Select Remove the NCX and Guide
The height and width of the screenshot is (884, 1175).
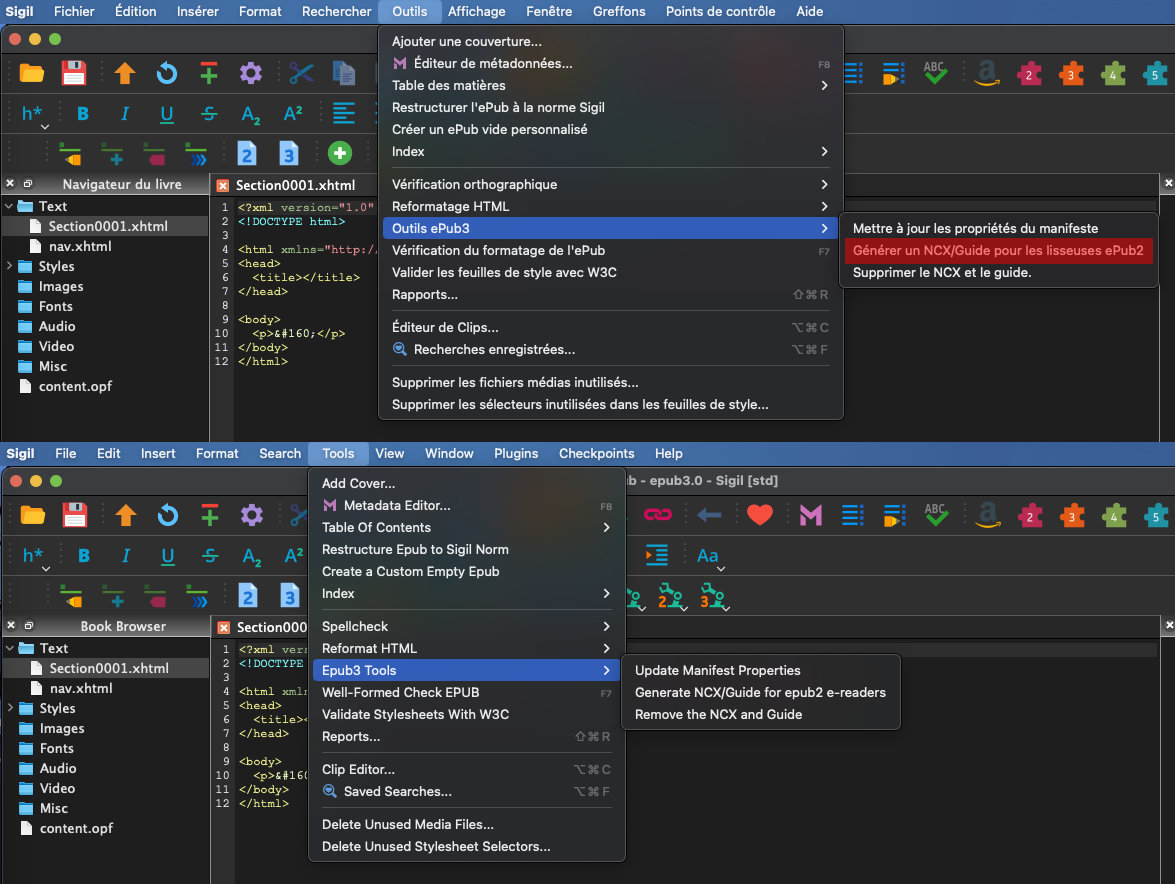point(718,714)
